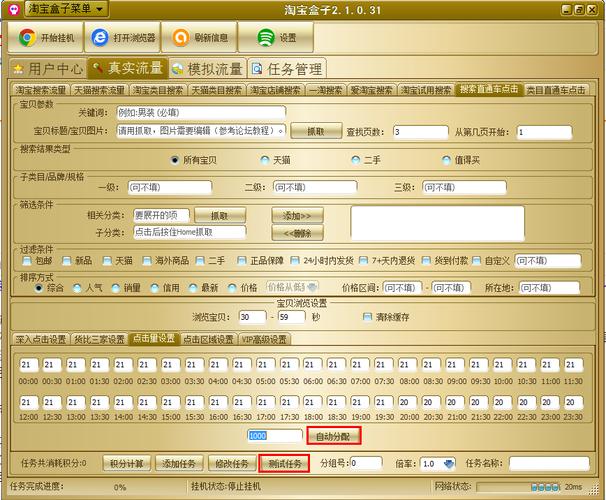Click the green Spotify-style 设置 icon
The height and width of the screenshot is (500, 606).
click(266, 37)
